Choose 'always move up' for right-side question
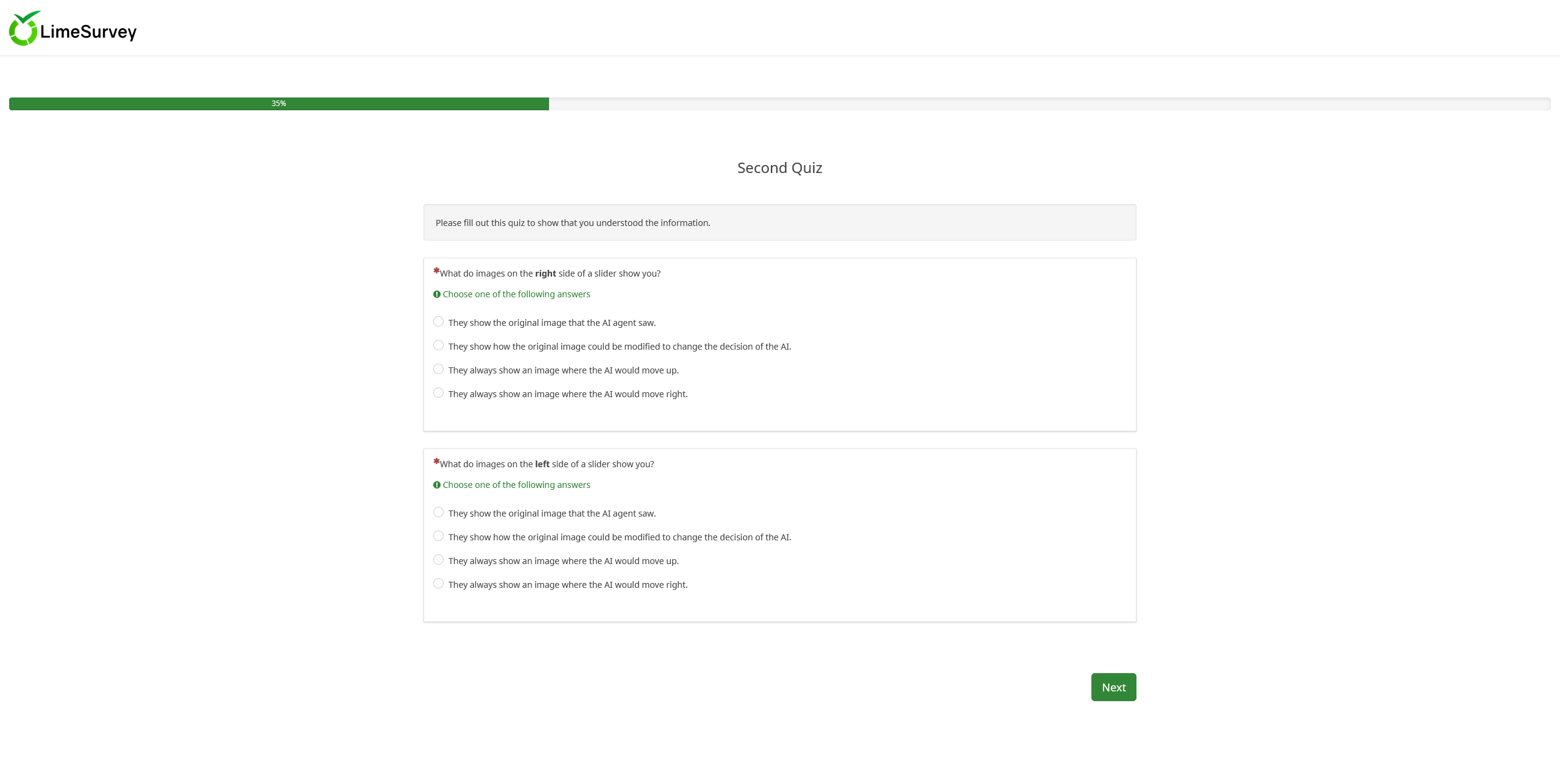The image size is (1560, 784). 438,369
